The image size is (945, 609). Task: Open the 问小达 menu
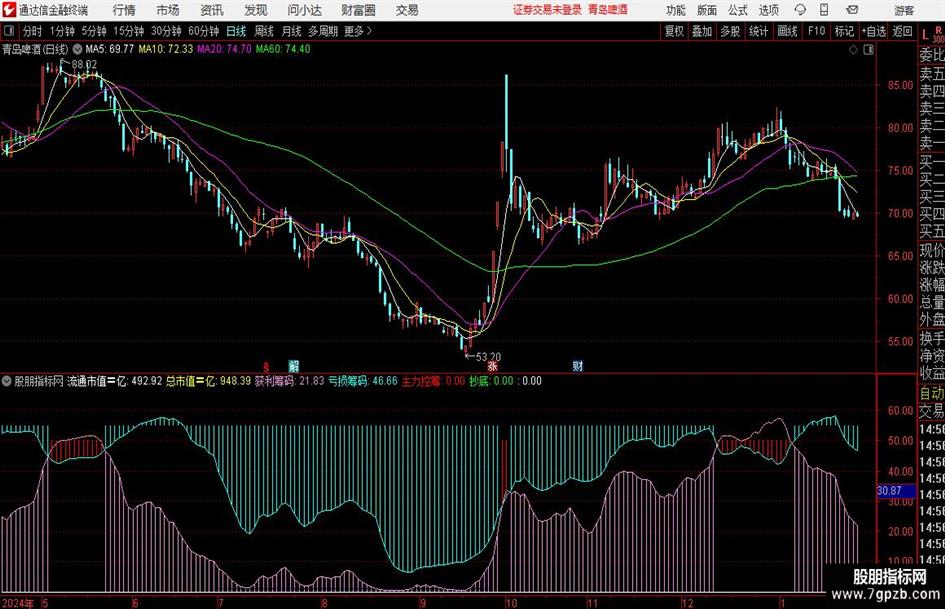pos(304,10)
